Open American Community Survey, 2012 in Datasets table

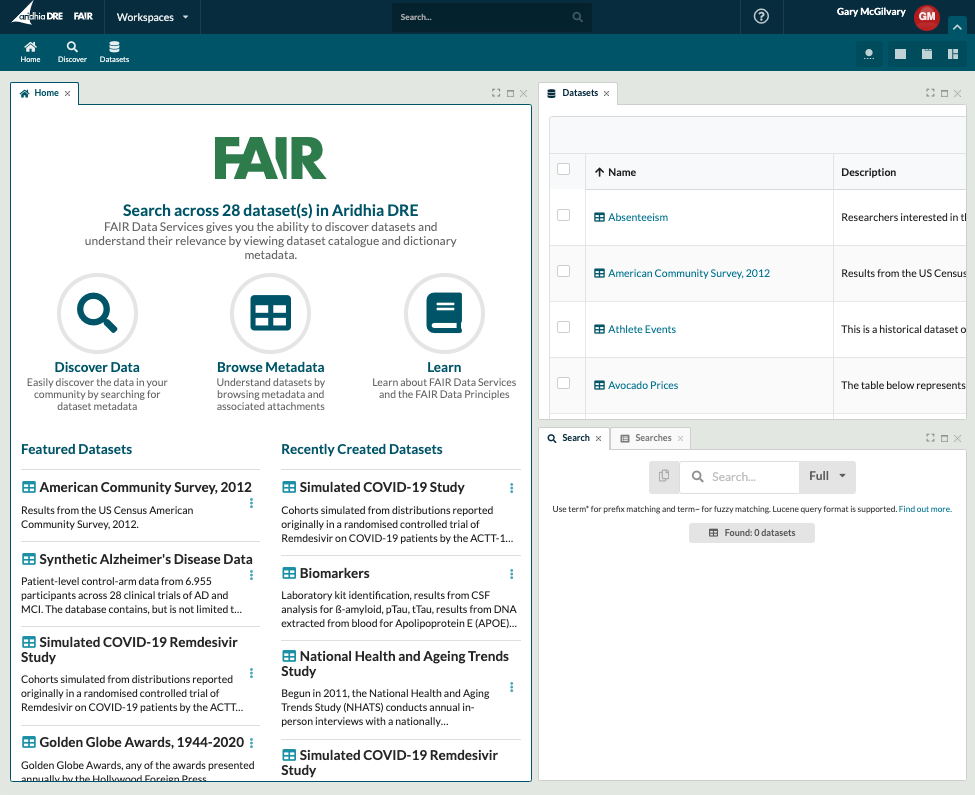coord(689,273)
